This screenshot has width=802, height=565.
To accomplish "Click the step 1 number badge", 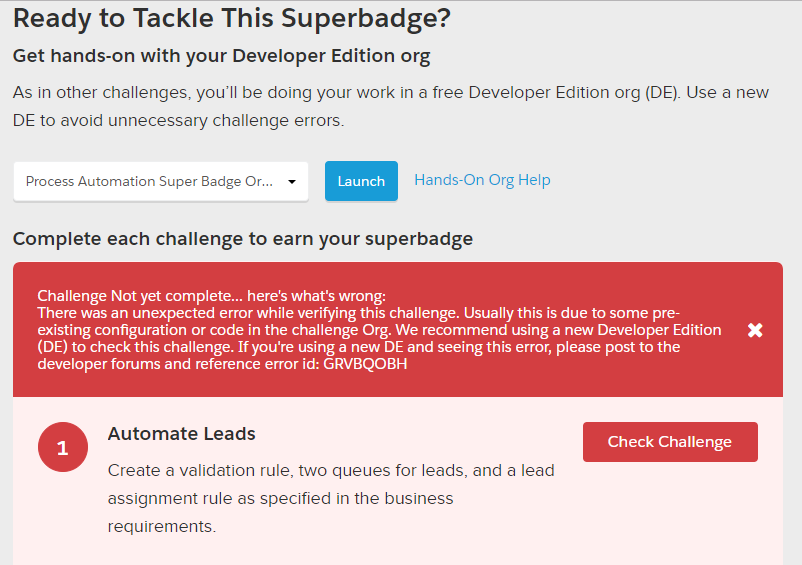I will (63, 447).
